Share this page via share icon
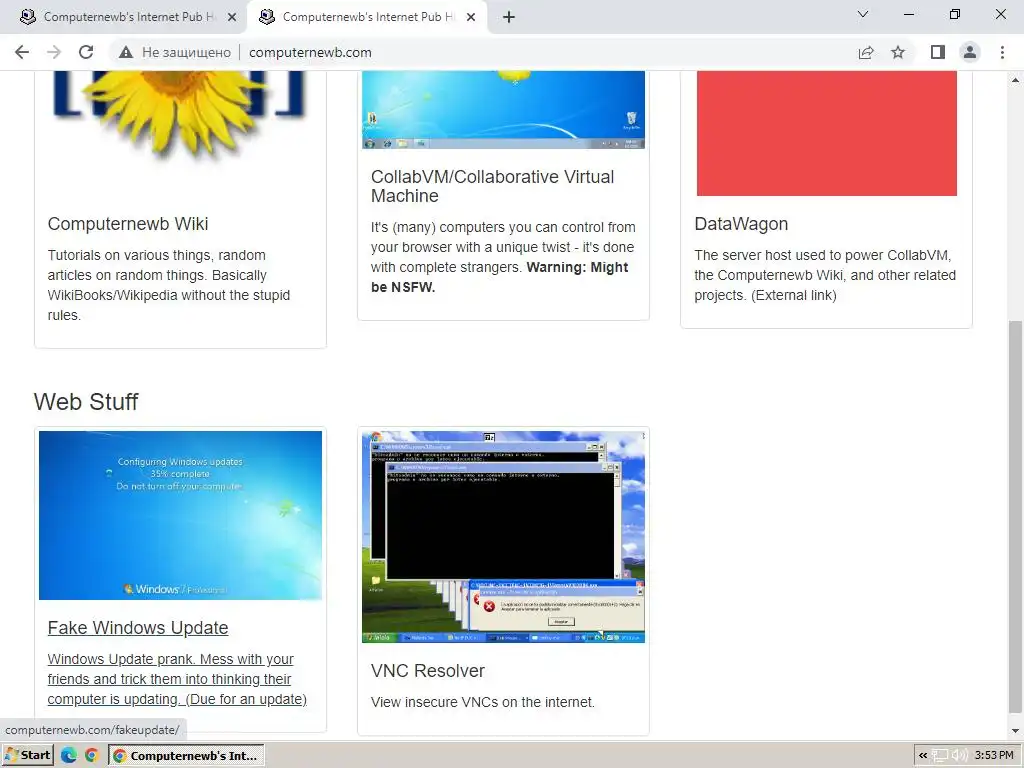 pos(866,52)
